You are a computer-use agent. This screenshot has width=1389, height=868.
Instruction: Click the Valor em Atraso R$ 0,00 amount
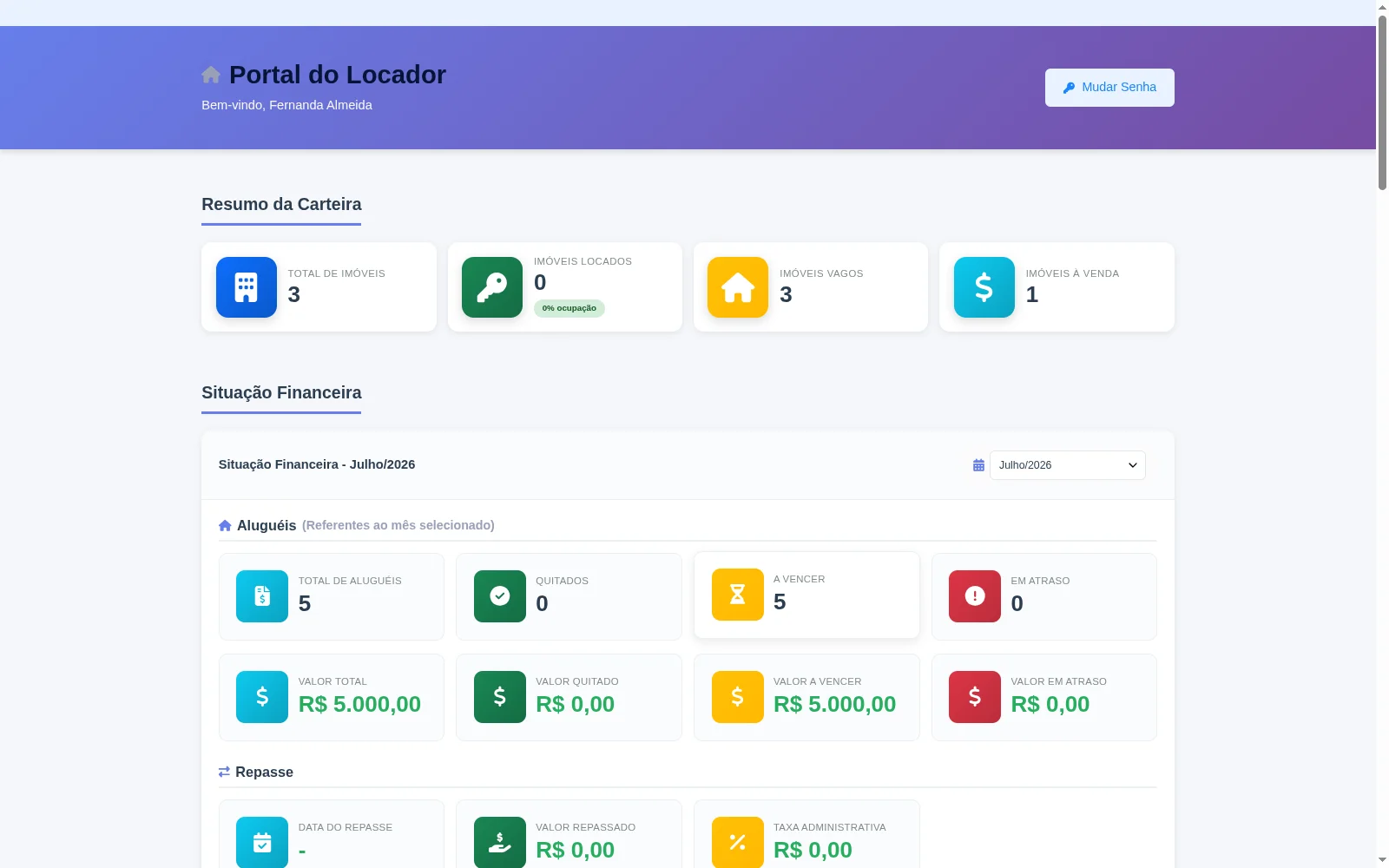tap(1050, 705)
